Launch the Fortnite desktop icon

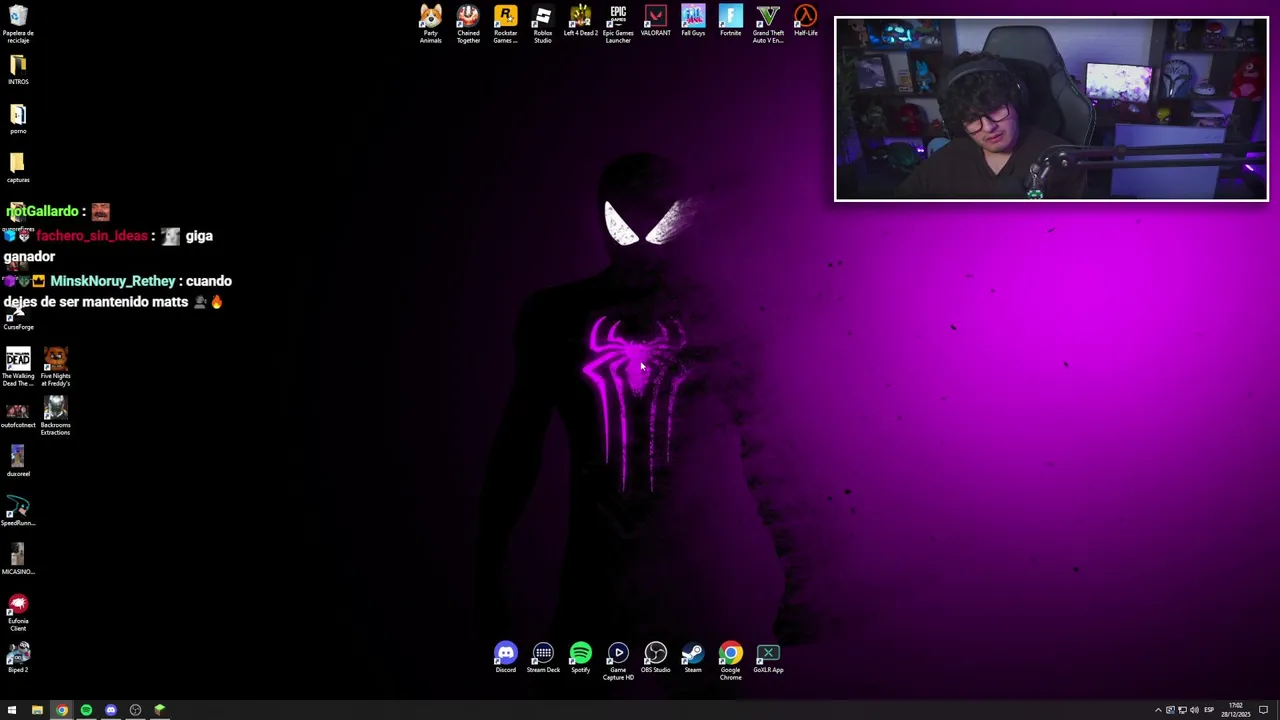pos(730,21)
